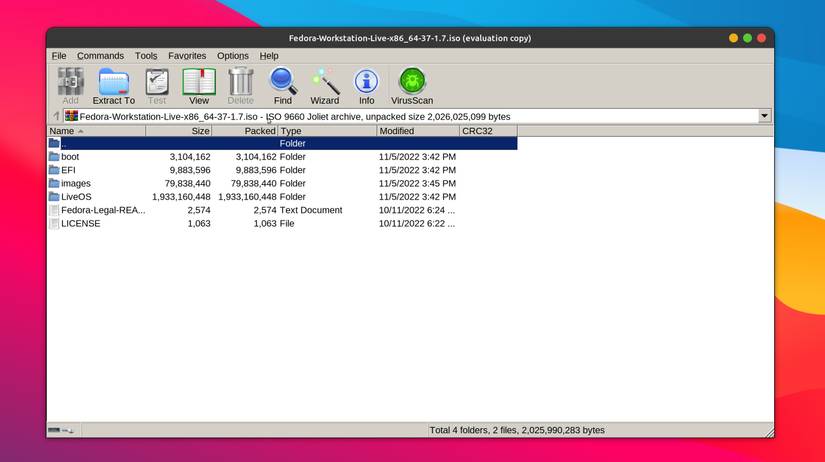Select the LICENSE file
Image resolution: width=825 pixels, height=462 pixels.
[80, 223]
